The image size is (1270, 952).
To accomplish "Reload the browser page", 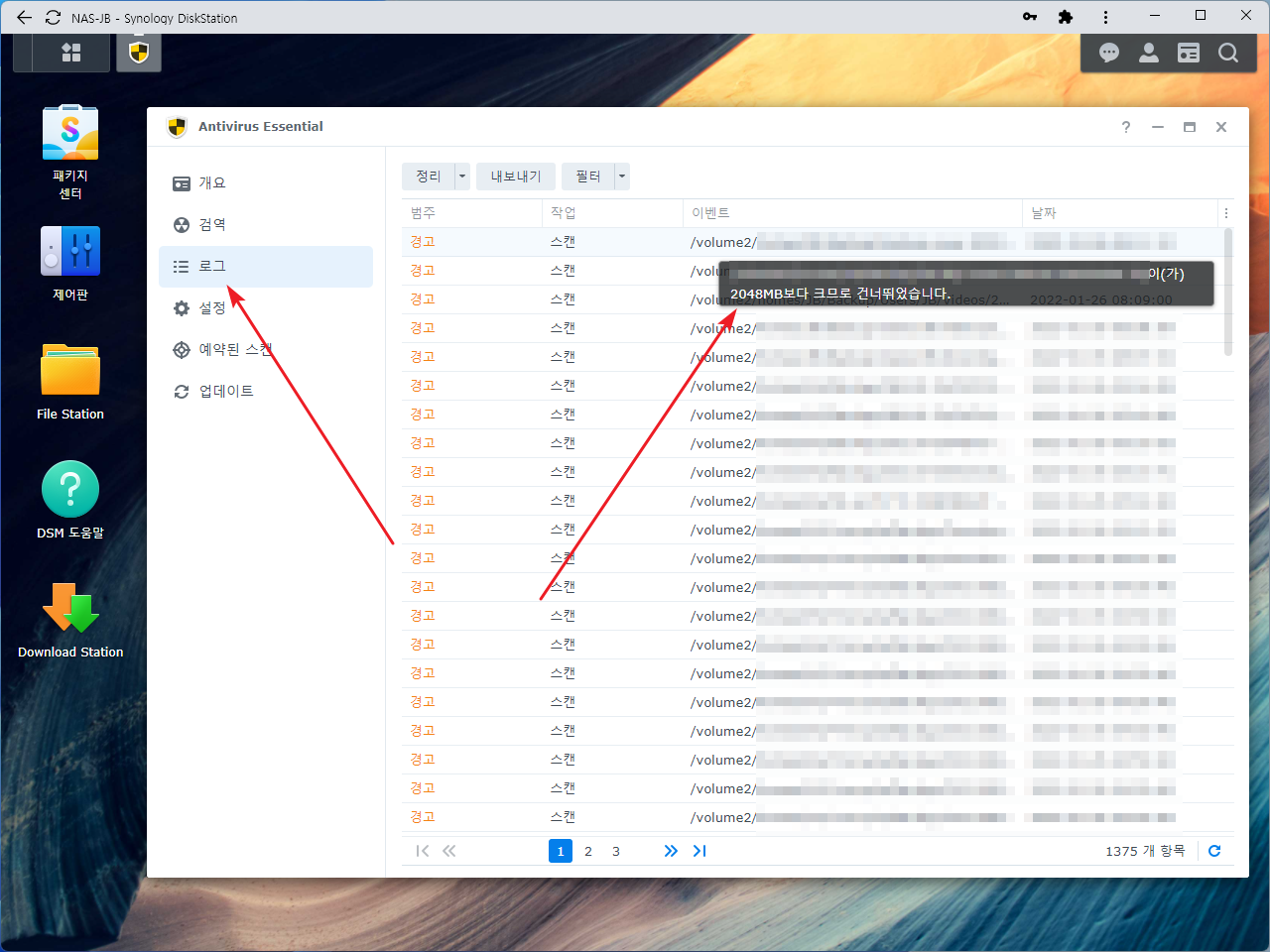I will point(54,17).
